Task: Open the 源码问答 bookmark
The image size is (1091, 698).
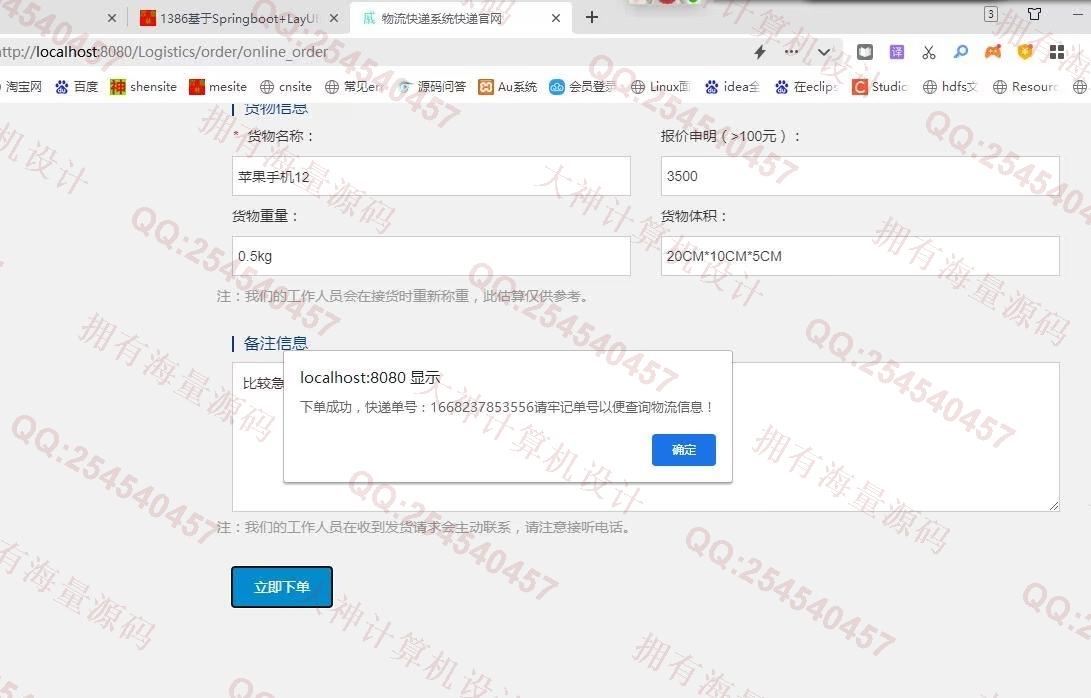Action: click(431, 86)
